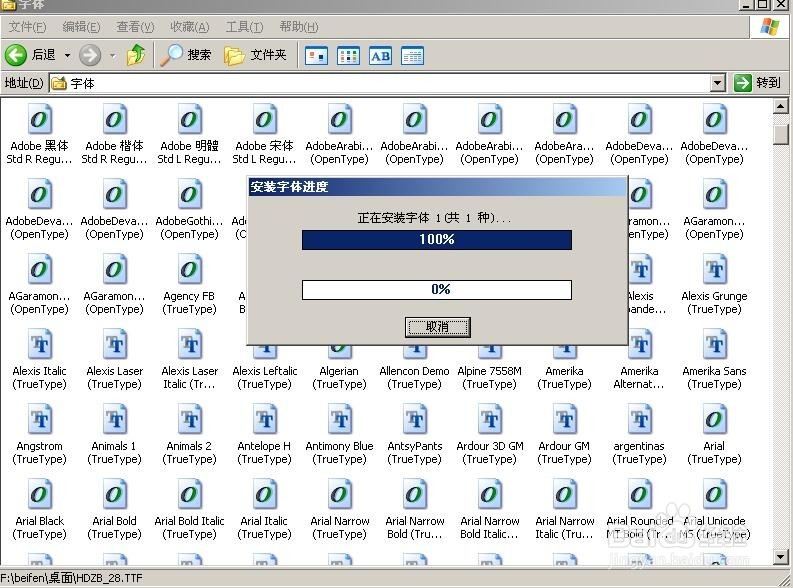Select the Arial Bold Italic font icon
This screenshot has height=588, width=793.
(189, 494)
